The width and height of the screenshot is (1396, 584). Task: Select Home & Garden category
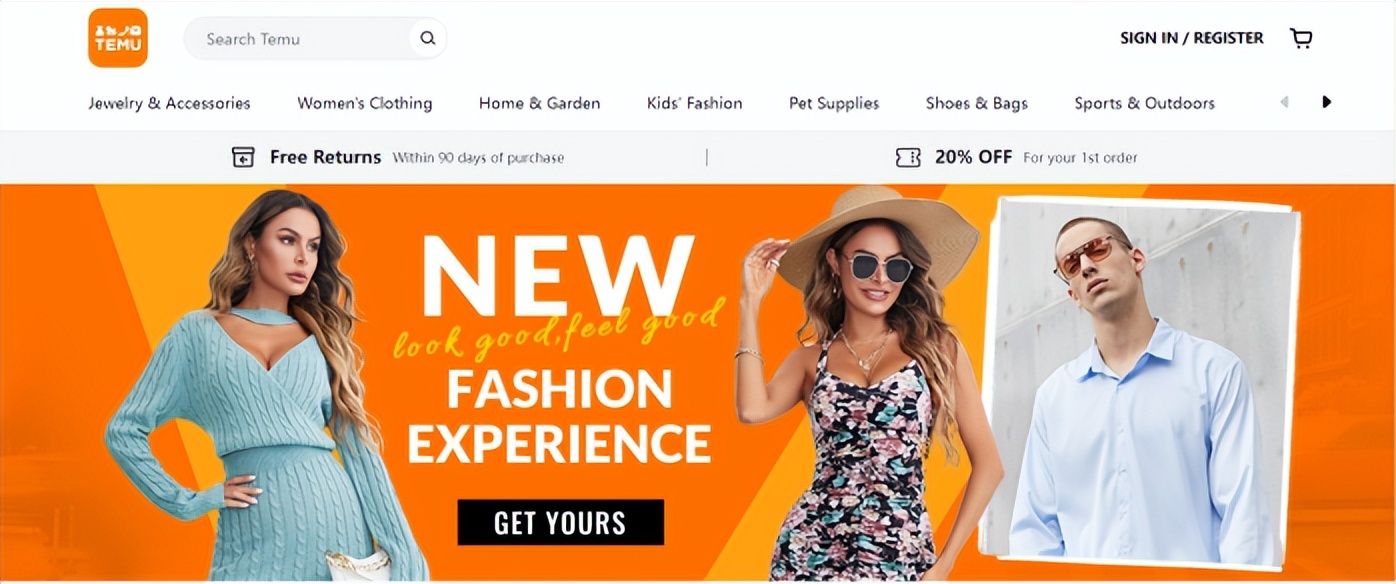(540, 103)
